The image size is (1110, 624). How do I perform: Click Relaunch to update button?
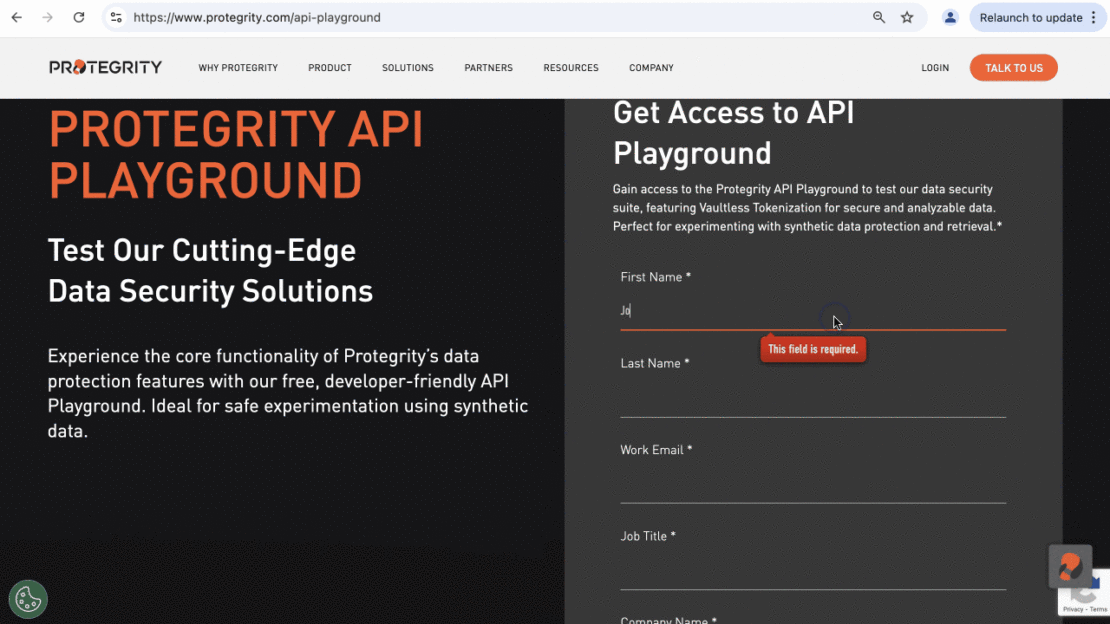click(1030, 17)
